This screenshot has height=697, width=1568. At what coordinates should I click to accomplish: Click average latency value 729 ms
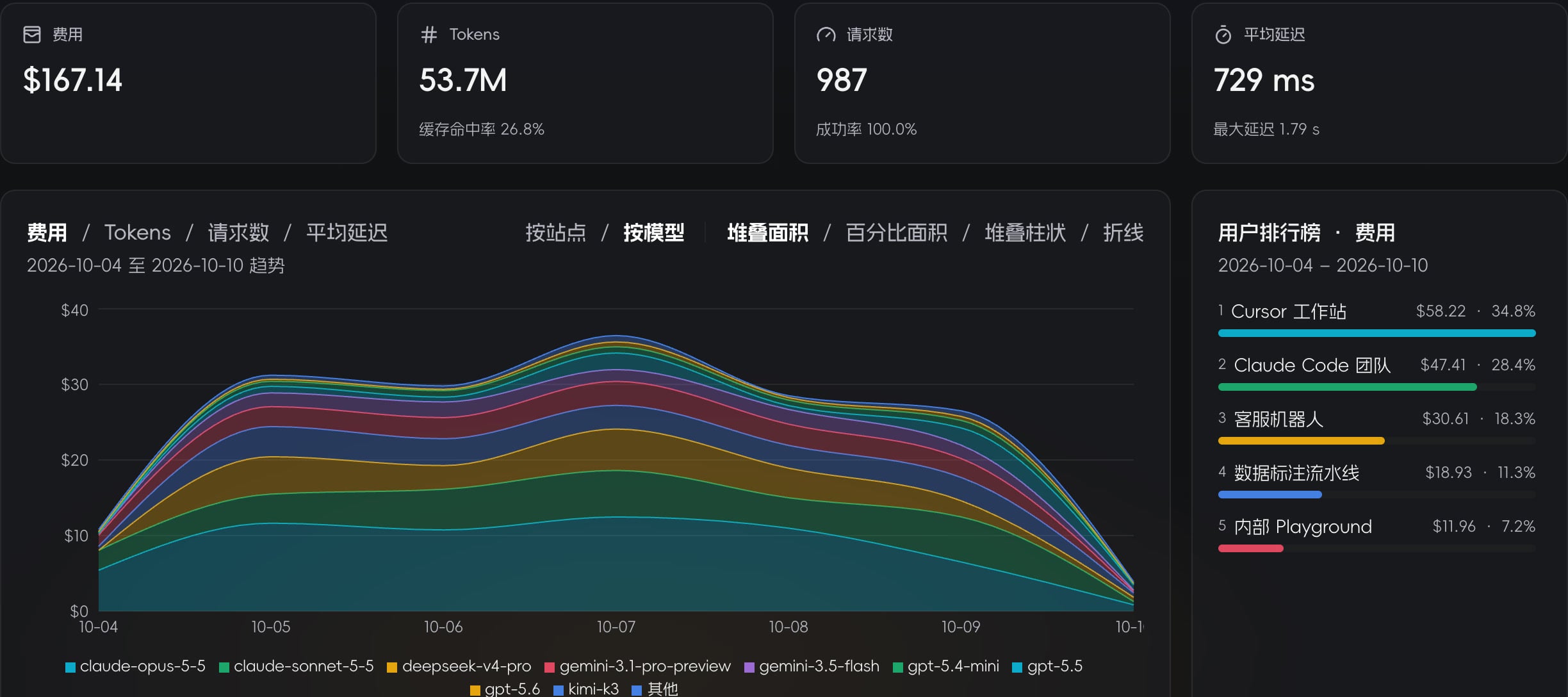pyautogui.click(x=1264, y=80)
